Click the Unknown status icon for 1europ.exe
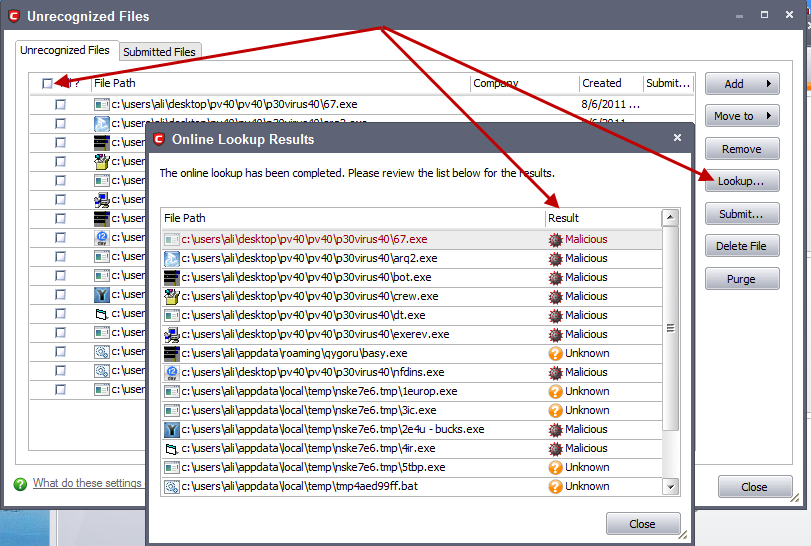The width and height of the screenshot is (811, 546). [x=555, y=391]
